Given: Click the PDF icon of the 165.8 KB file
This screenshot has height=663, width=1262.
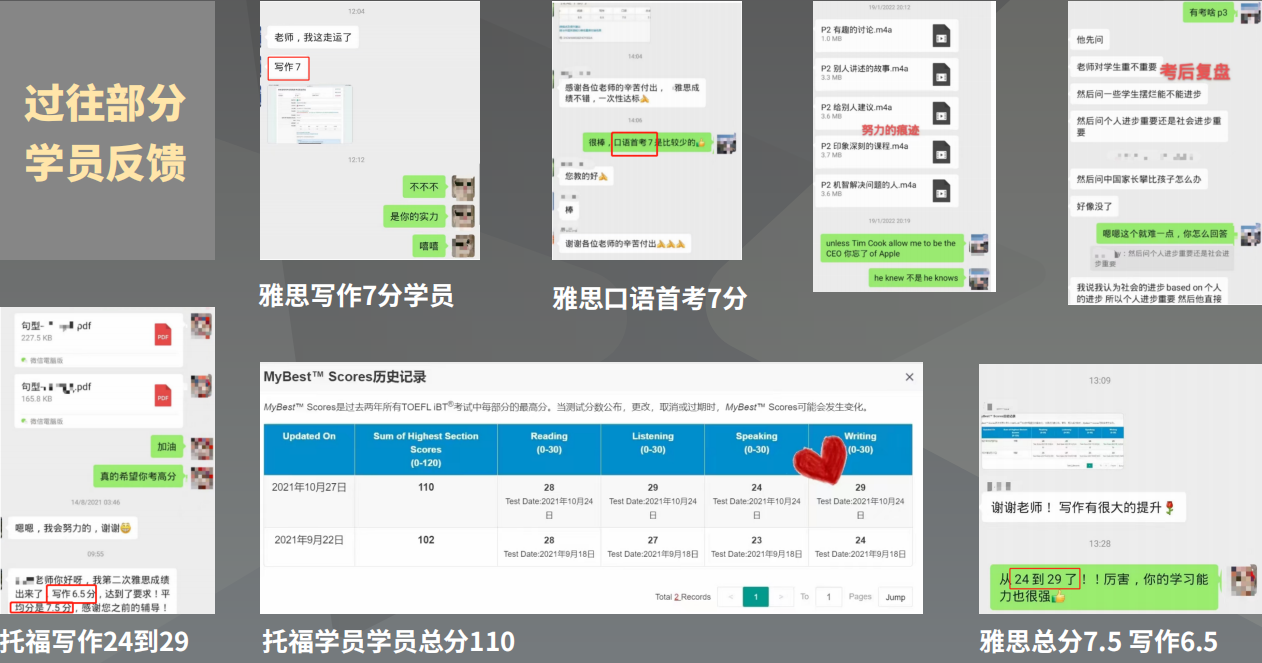Looking at the screenshot, I should [163, 397].
